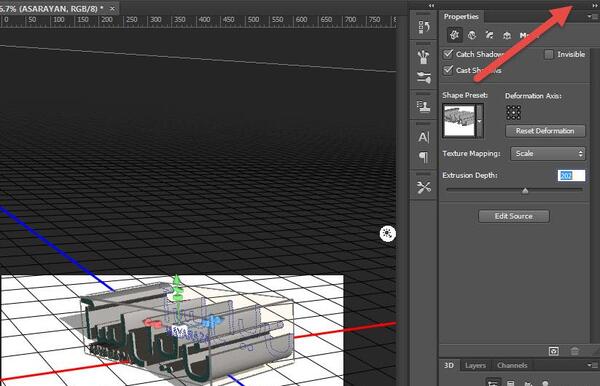The width and height of the screenshot is (600, 386).
Task: Click the trash delete icon in Properties
Action: (575, 351)
